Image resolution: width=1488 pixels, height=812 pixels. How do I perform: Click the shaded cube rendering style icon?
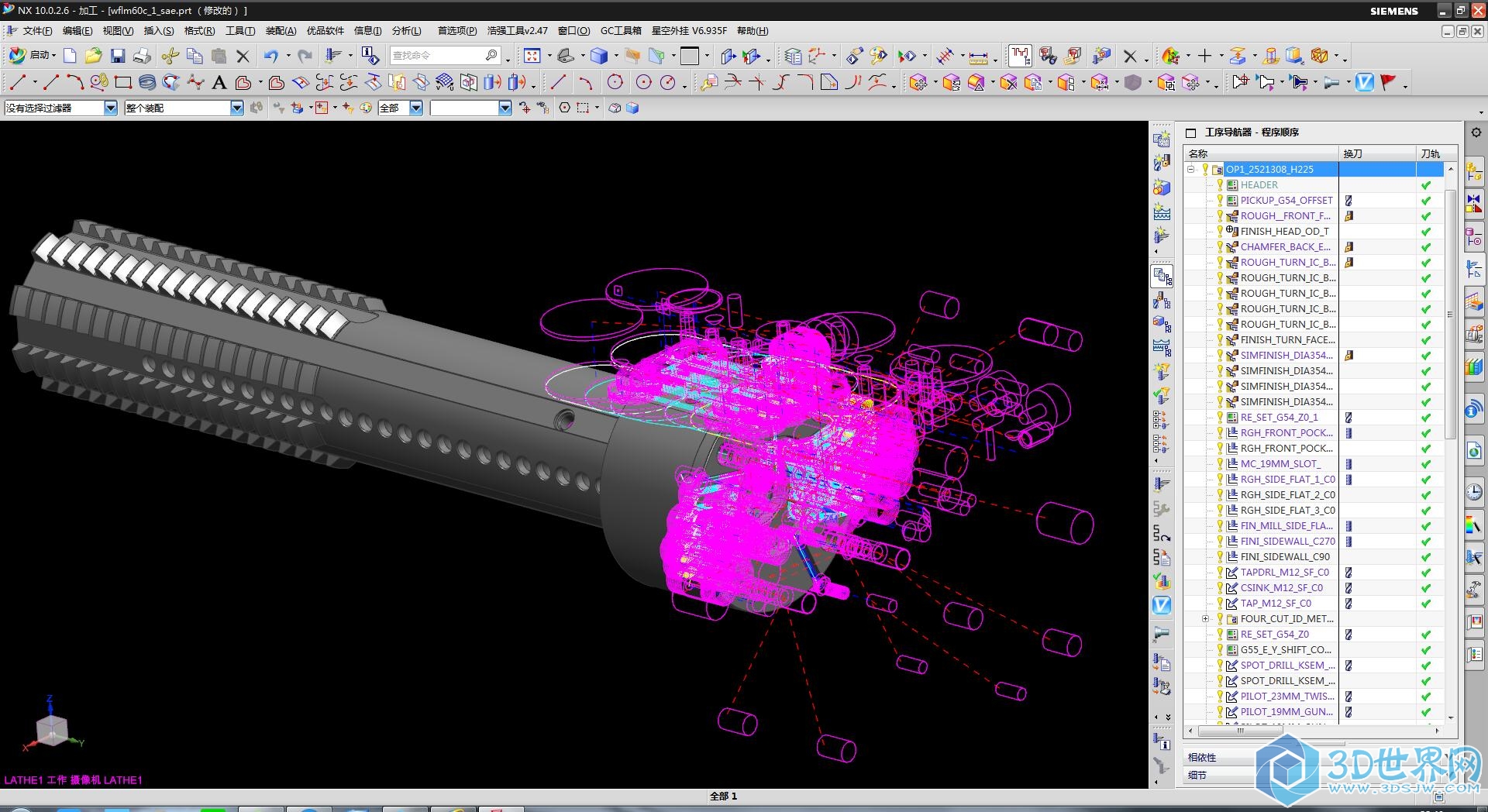598,56
